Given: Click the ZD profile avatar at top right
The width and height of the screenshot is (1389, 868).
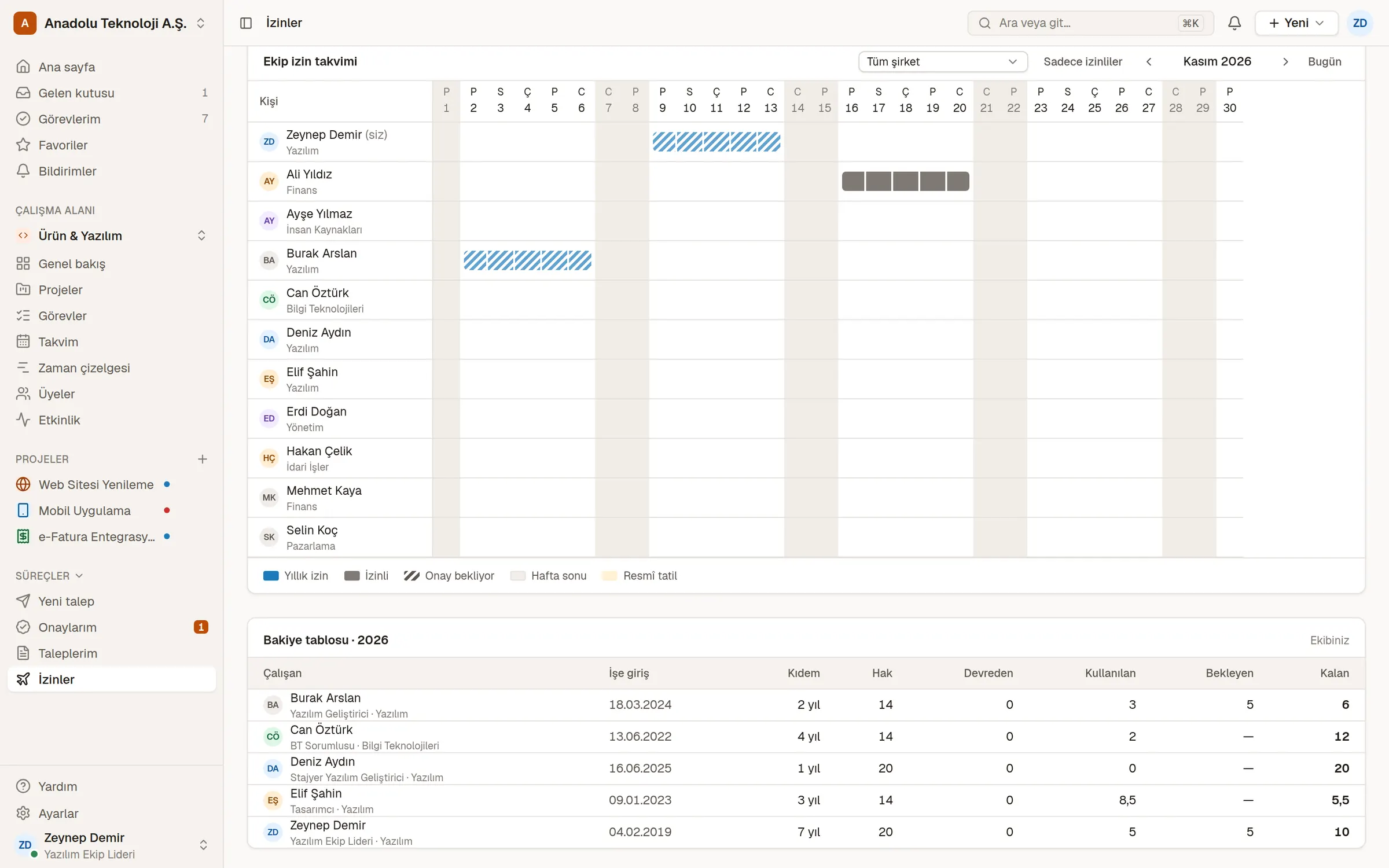Looking at the screenshot, I should [1359, 23].
